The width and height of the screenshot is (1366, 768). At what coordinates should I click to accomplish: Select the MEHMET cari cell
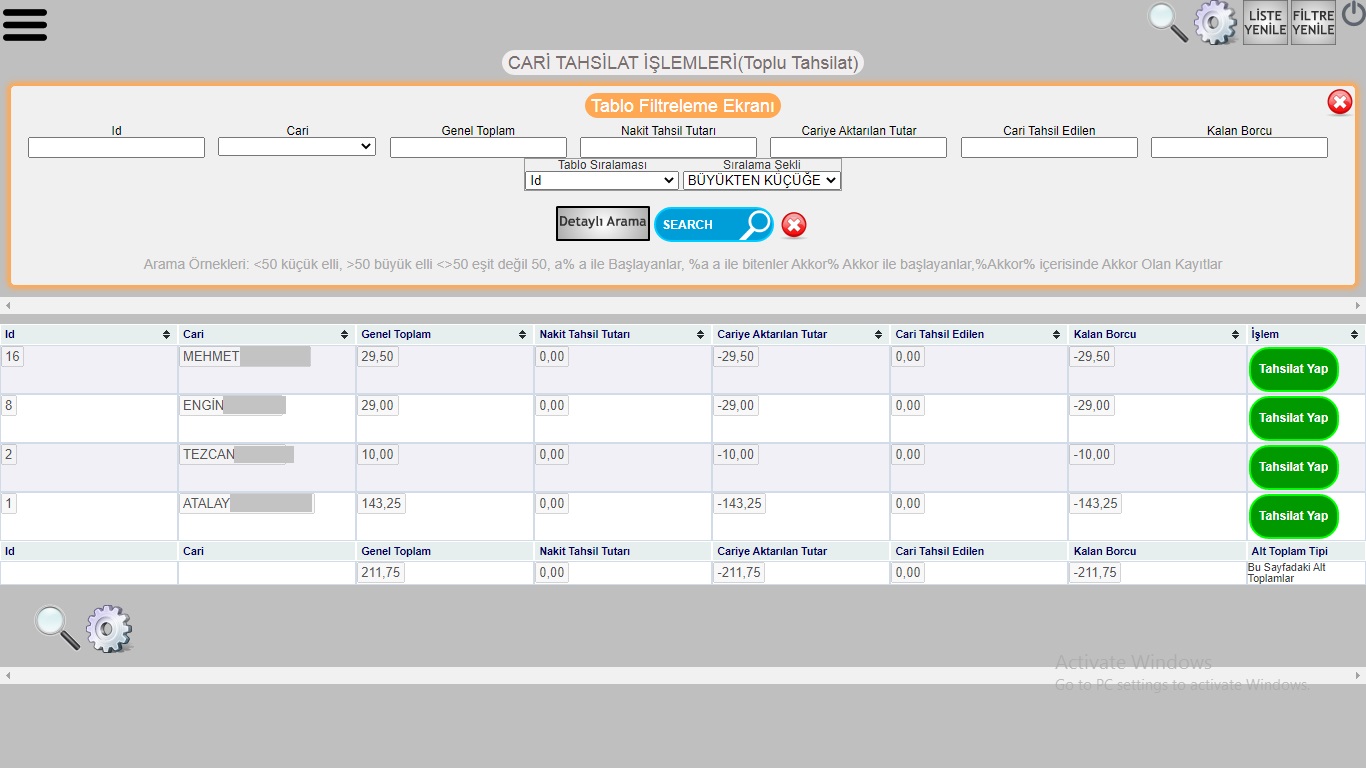(245, 356)
